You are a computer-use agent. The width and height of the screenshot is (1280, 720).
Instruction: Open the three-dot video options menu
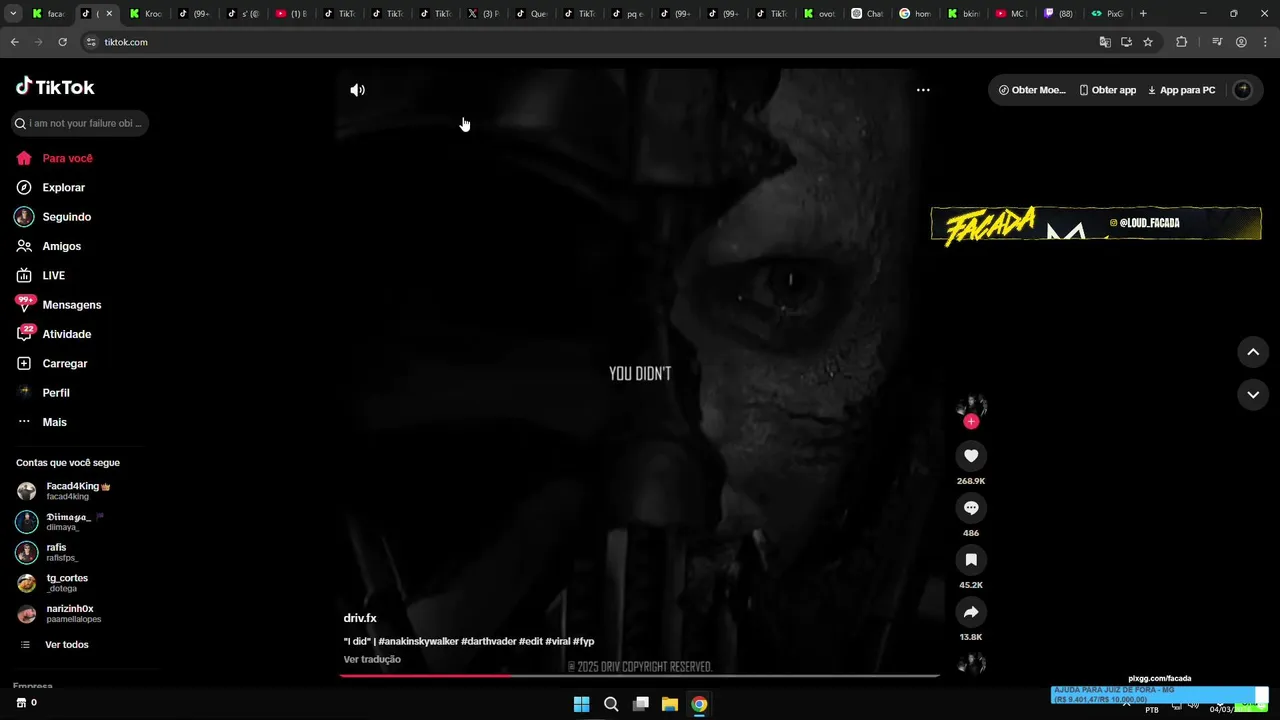click(x=923, y=90)
